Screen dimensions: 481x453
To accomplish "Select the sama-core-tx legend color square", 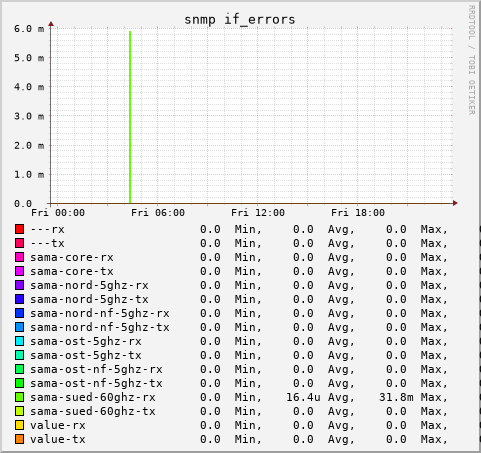I will click(x=19, y=271).
